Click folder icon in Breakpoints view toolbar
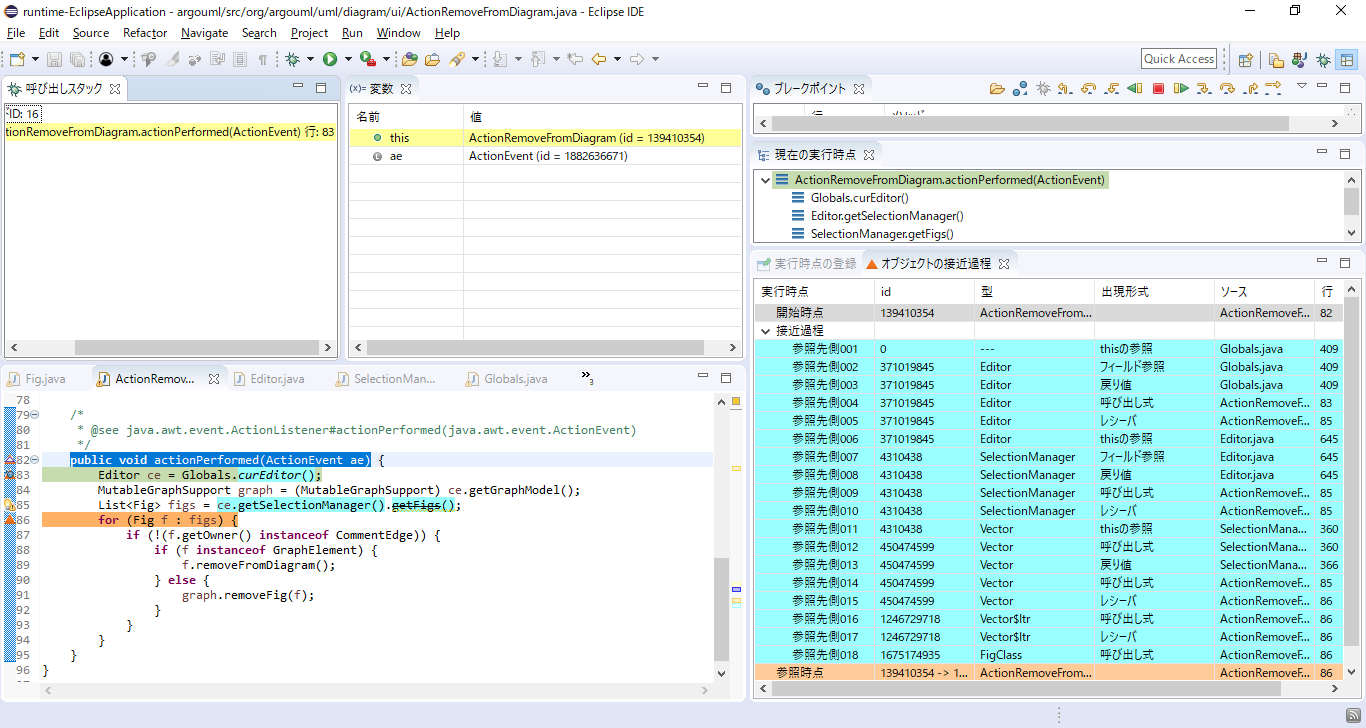 997,88
